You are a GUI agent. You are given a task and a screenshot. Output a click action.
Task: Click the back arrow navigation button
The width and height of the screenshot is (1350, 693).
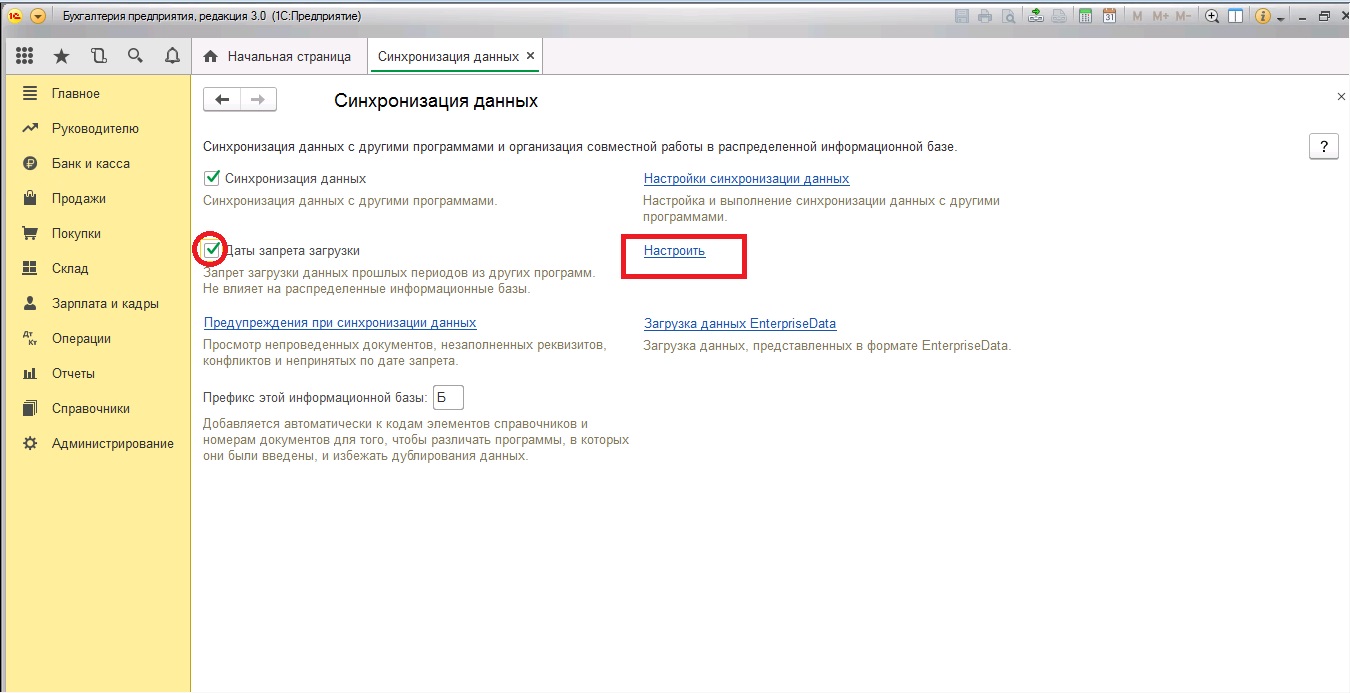point(222,99)
